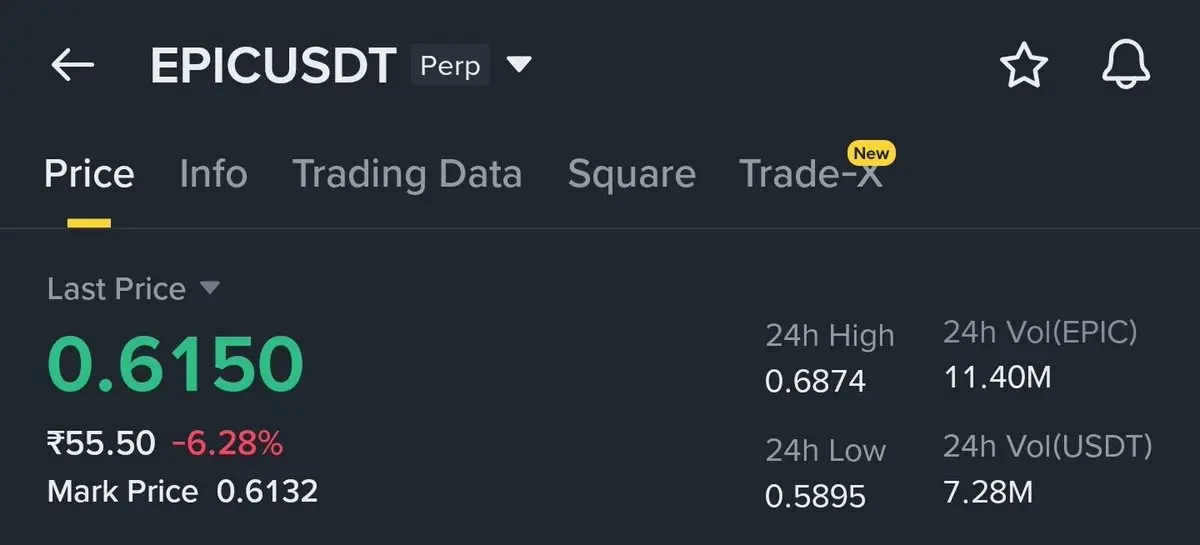Screen dimensions: 1200x545
Task: Click the 24h Low value 0.5895
Action: point(815,495)
